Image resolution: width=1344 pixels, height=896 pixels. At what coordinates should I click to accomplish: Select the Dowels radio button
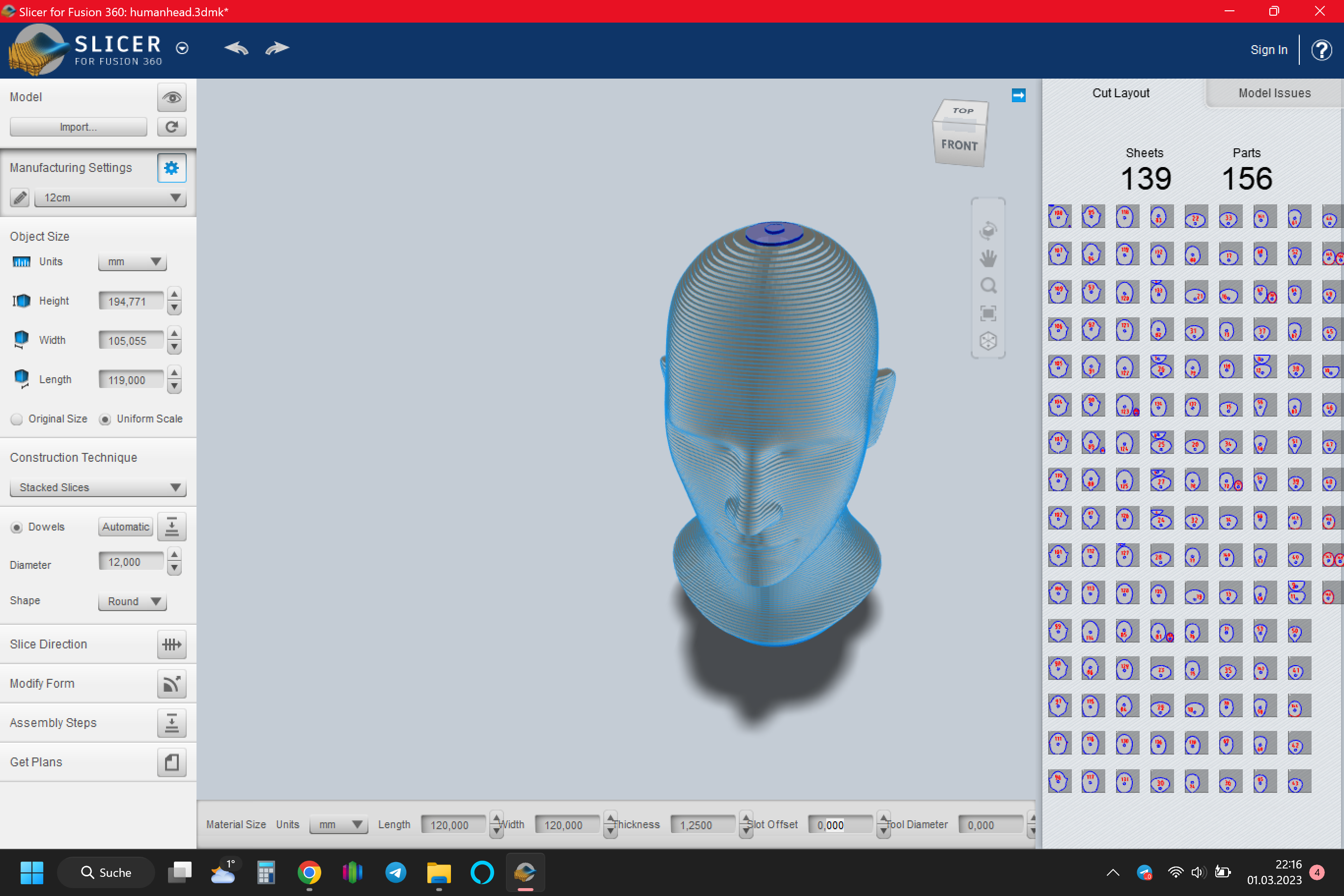(17, 528)
